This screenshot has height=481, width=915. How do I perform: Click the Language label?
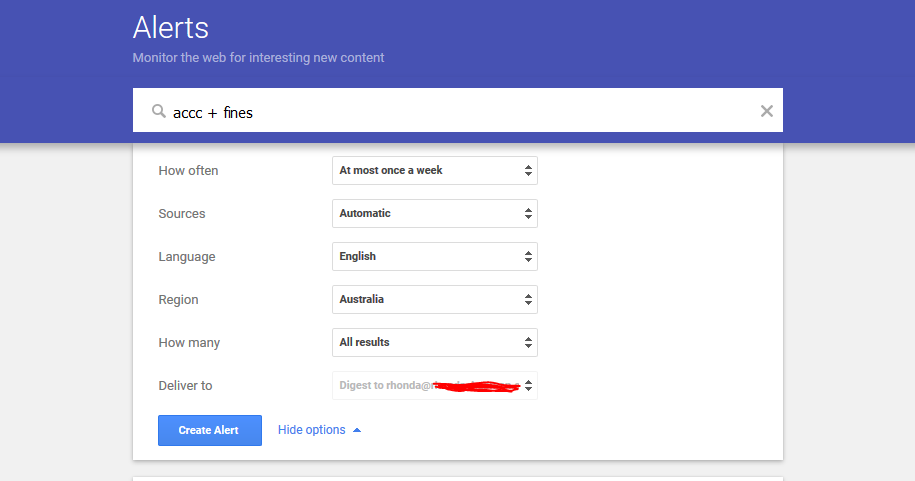(187, 257)
